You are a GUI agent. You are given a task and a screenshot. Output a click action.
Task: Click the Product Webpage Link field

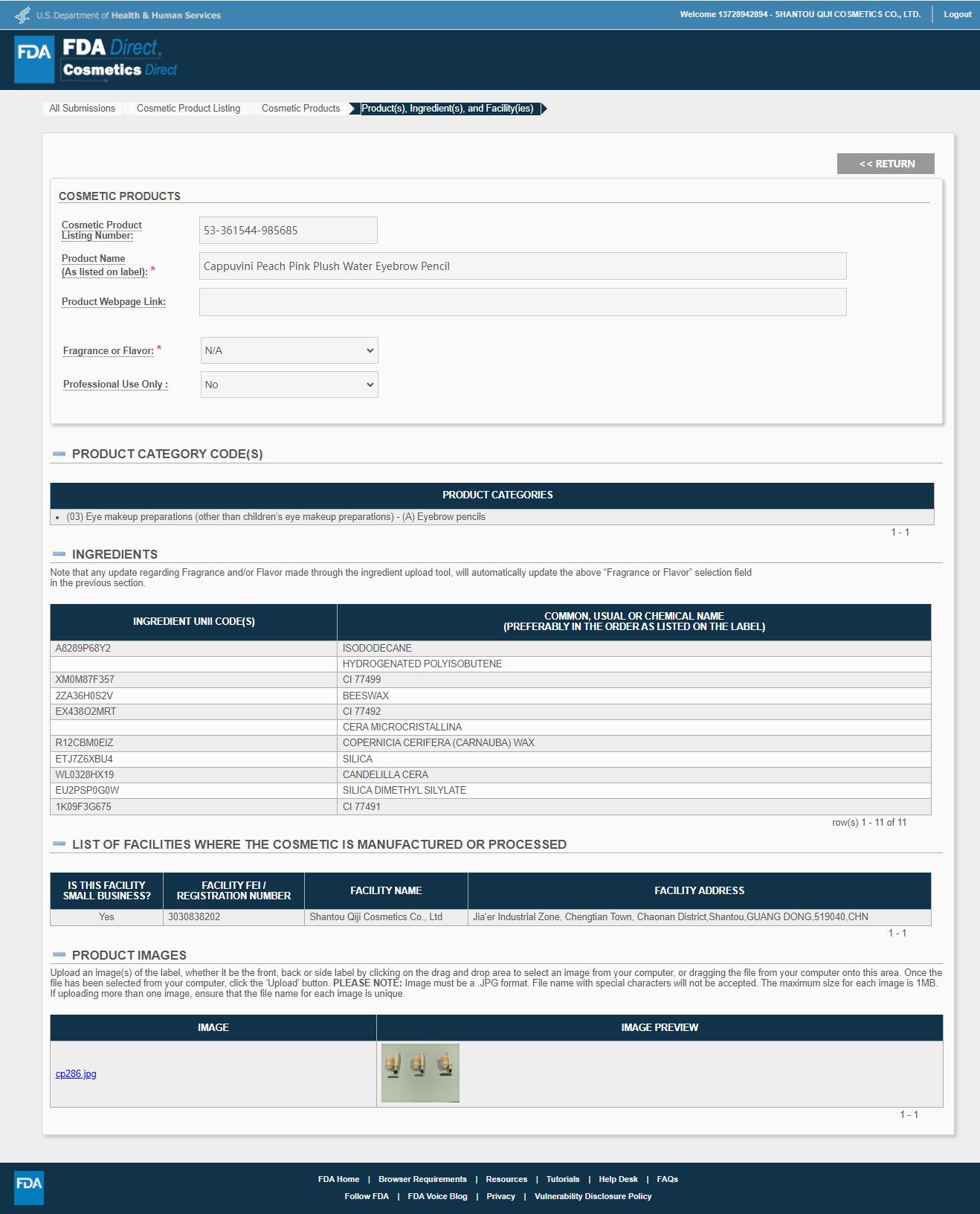(522, 302)
